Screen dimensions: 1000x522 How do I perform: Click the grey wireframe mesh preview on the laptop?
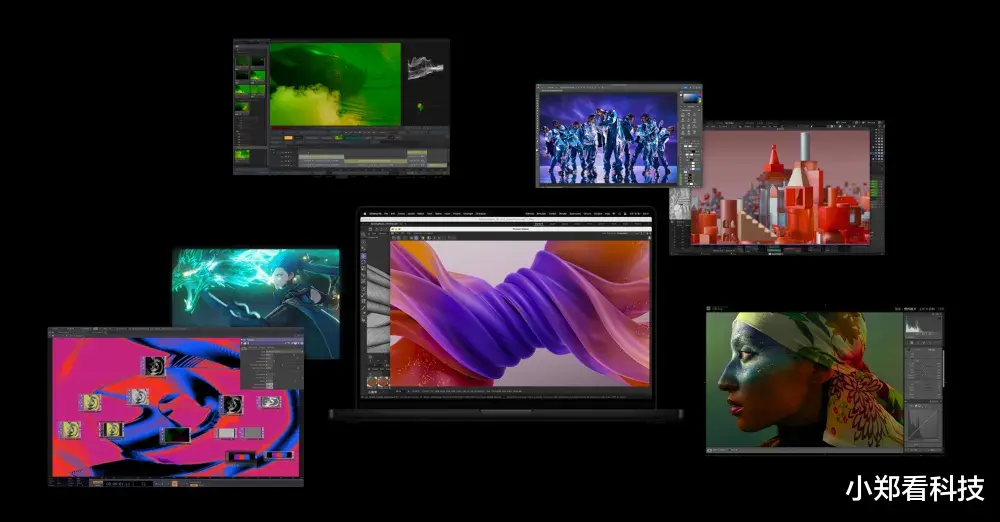[x=378, y=308]
